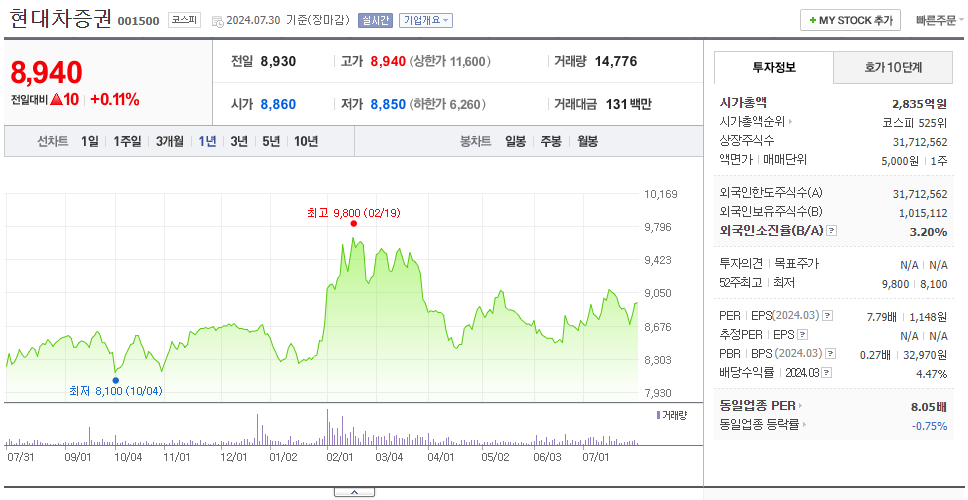This screenshot has height=500, width=968.
Task: Expand the 빠른주문 dropdown
Action: tap(940, 20)
